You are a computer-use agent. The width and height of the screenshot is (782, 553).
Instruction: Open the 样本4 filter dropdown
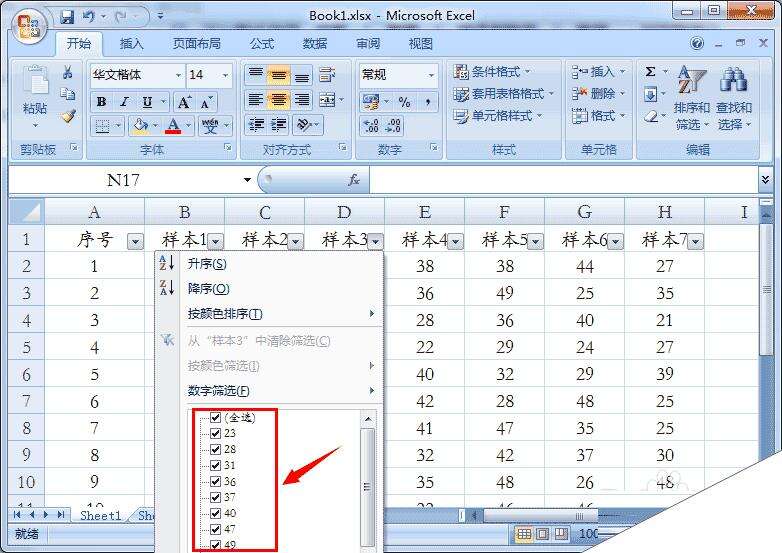pos(455,242)
